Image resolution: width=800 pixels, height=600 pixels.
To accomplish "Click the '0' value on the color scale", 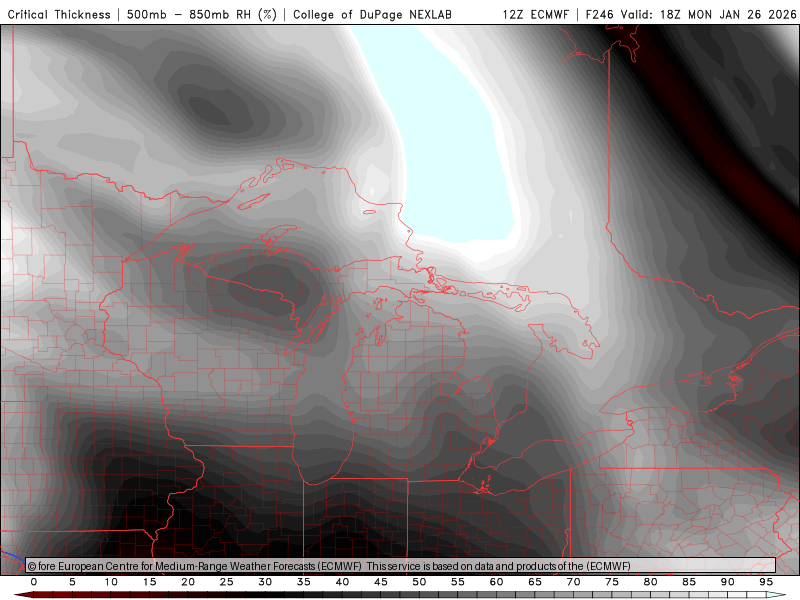I will 34,582.
